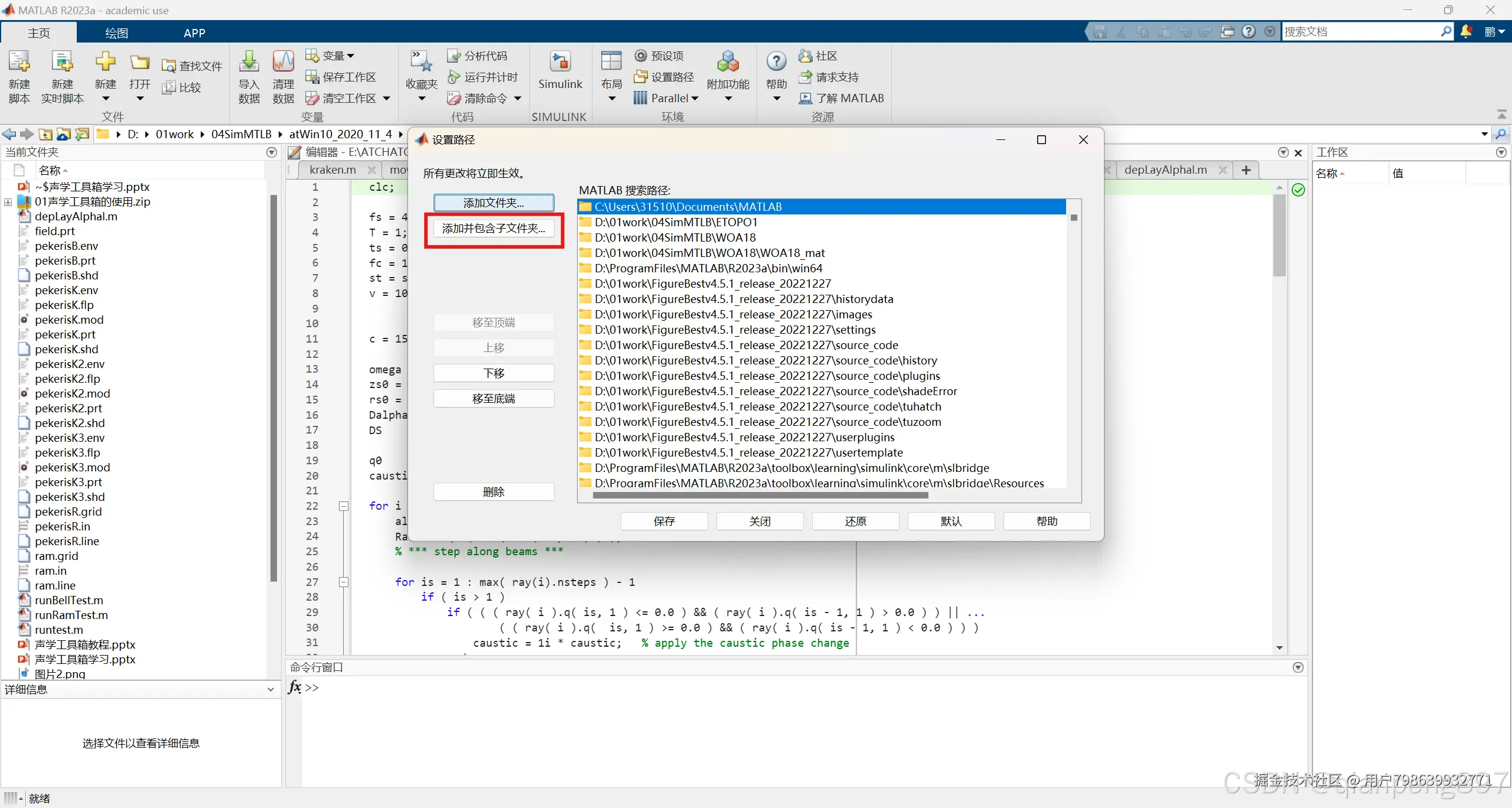Click the New Script (新建脚本) icon

tap(19, 62)
